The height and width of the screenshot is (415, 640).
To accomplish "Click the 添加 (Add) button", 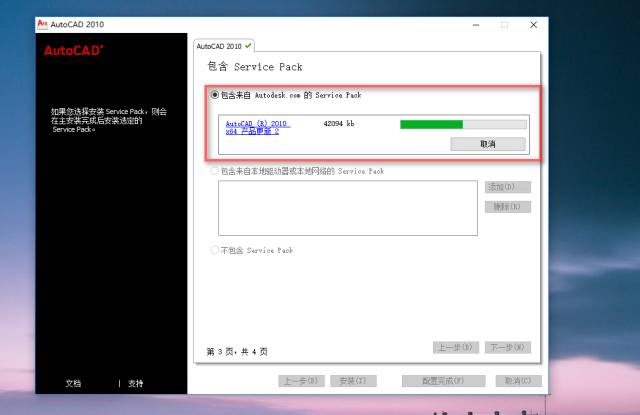I will pyautogui.click(x=508, y=187).
